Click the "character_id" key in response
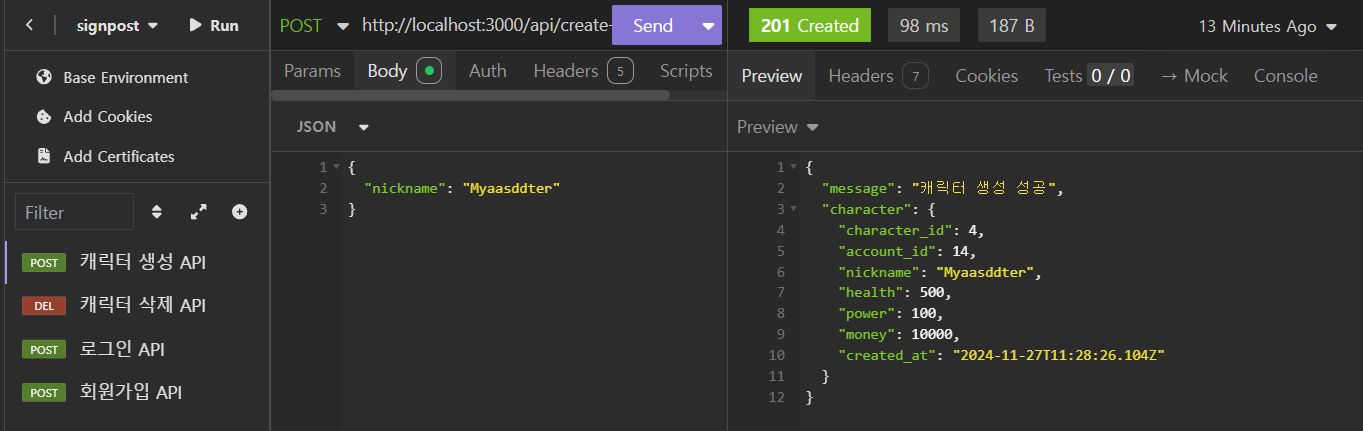 pyautogui.click(x=895, y=231)
